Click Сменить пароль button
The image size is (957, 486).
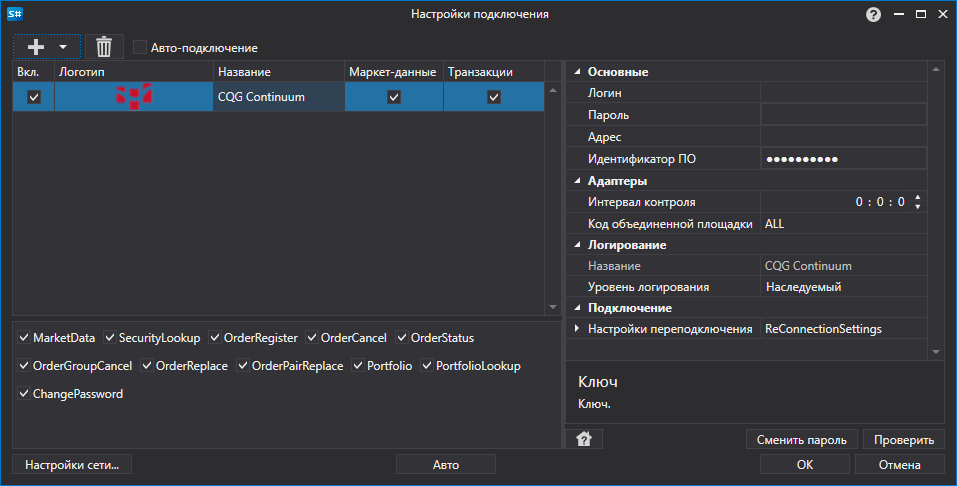(x=801, y=440)
